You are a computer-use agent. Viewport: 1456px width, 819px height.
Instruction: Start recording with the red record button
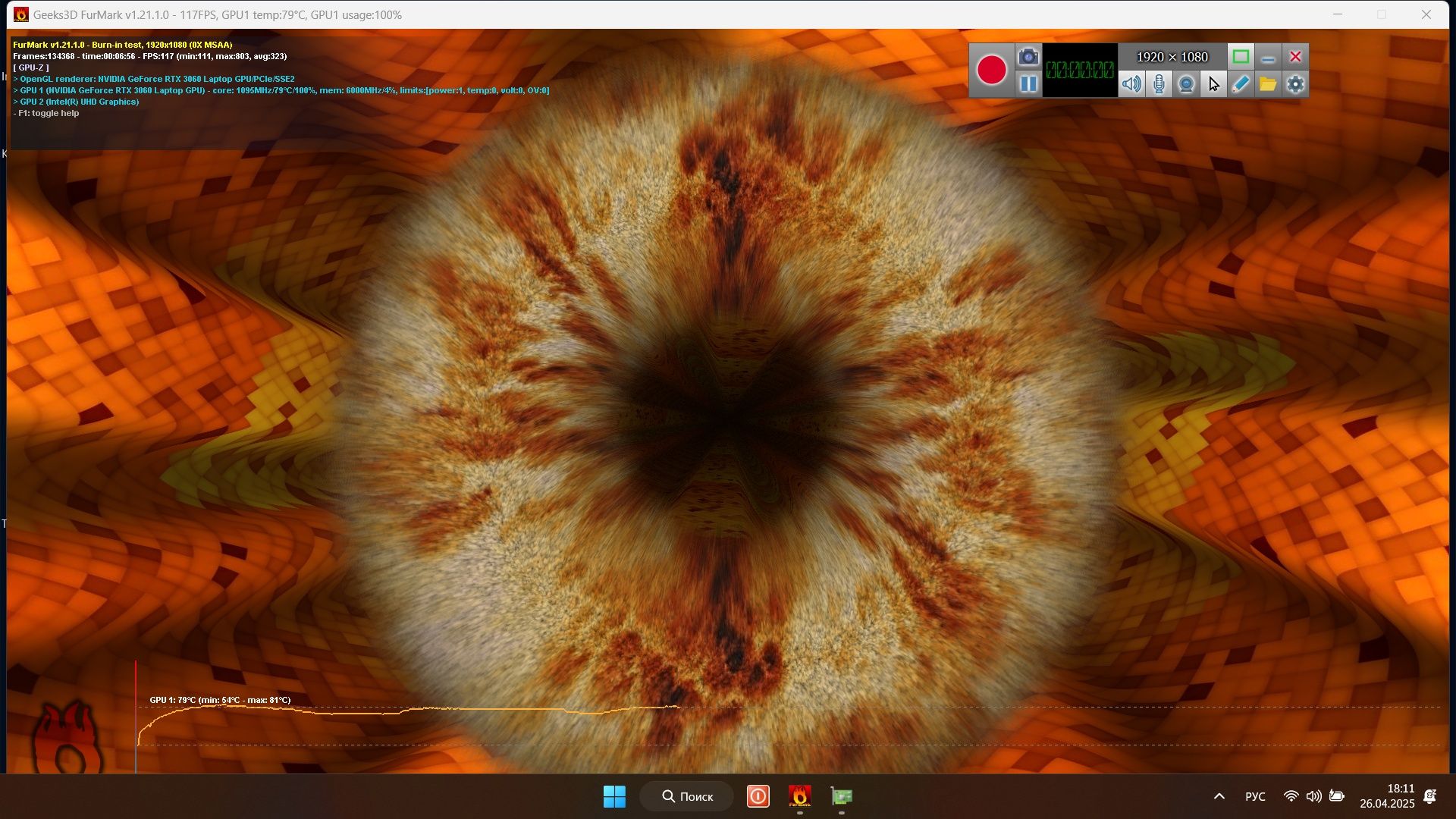(991, 70)
